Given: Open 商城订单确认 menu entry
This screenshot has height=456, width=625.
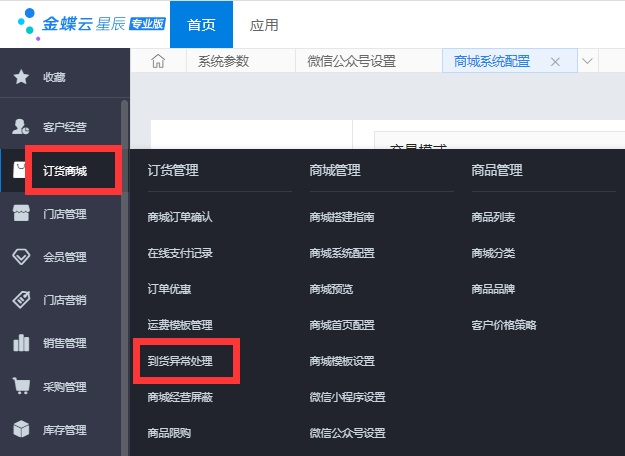Looking at the screenshot, I should pyautogui.click(x=180, y=216).
